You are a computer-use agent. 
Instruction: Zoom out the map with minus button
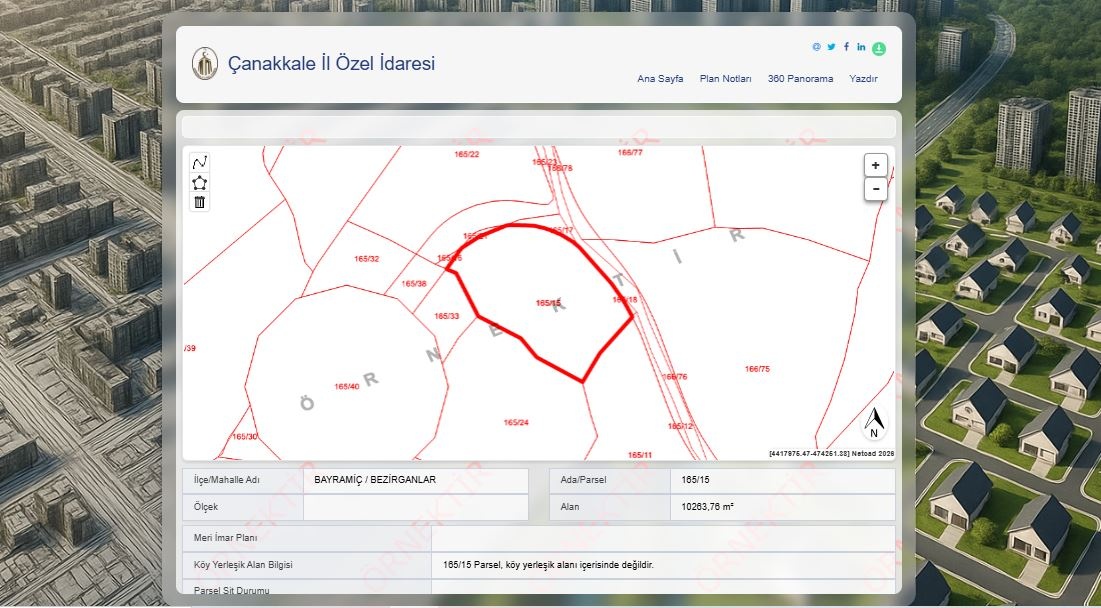(x=876, y=189)
